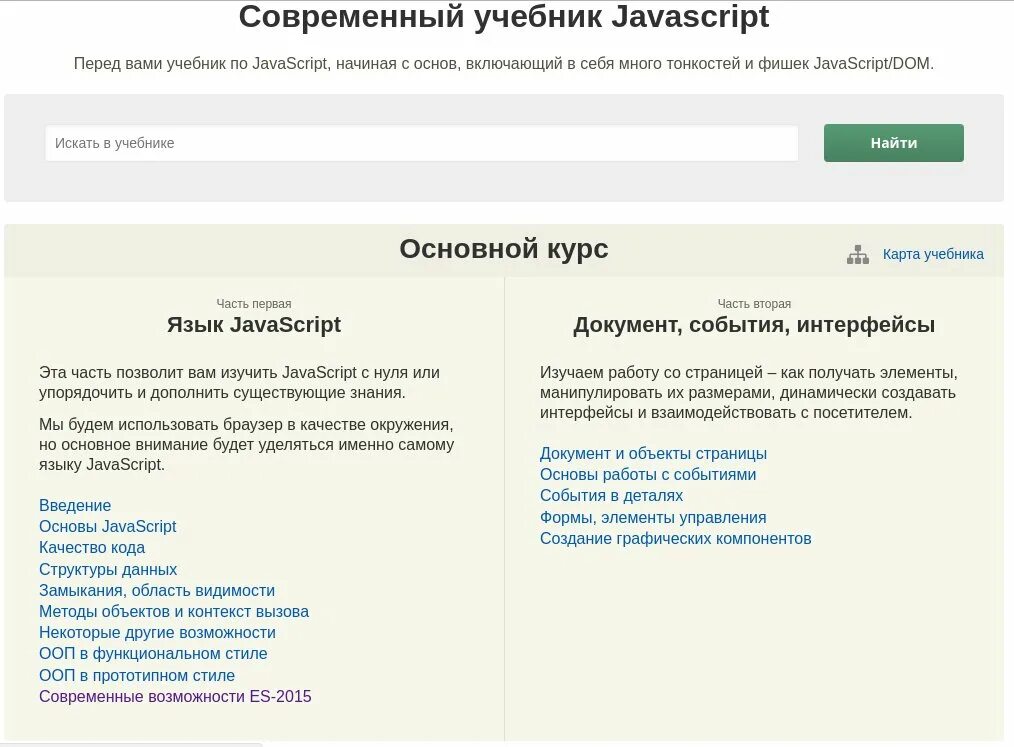Open the Карта учебника link
The width and height of the screenshot is (1014, 747).
click(x=933, y=254)
